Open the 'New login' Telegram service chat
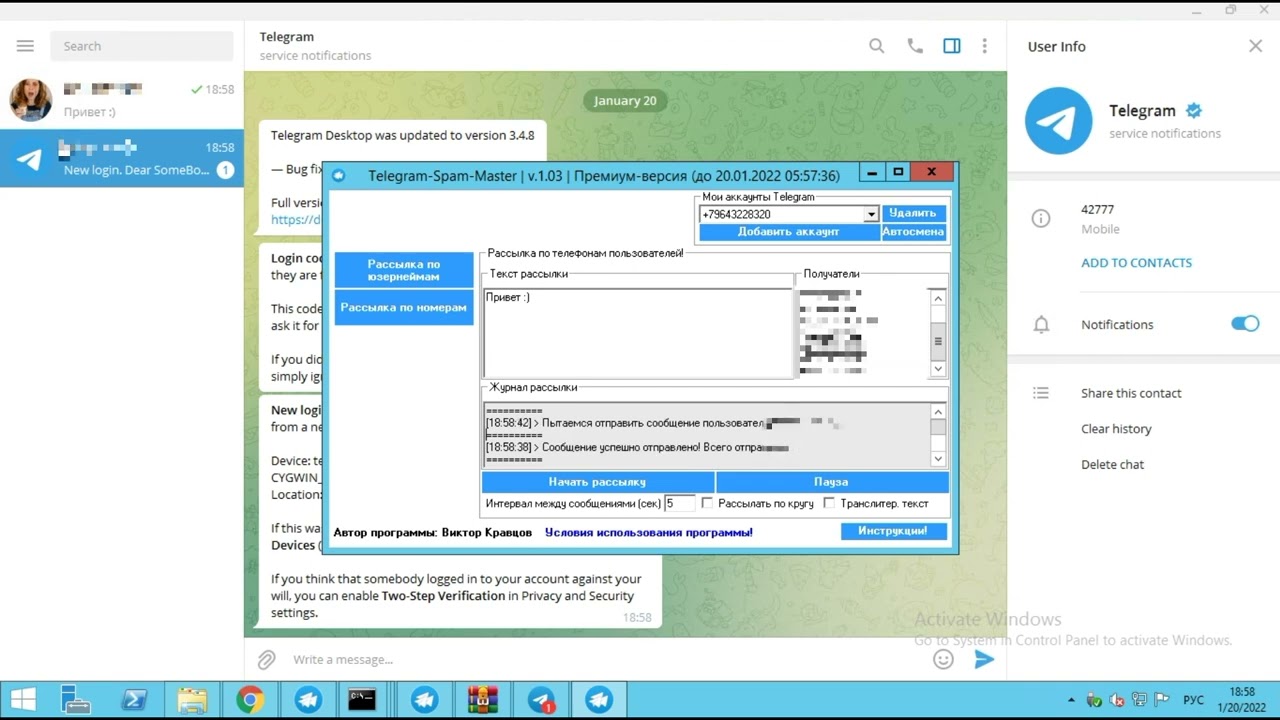Screen dimensions: 1280x720 click(x=122, y=158)
